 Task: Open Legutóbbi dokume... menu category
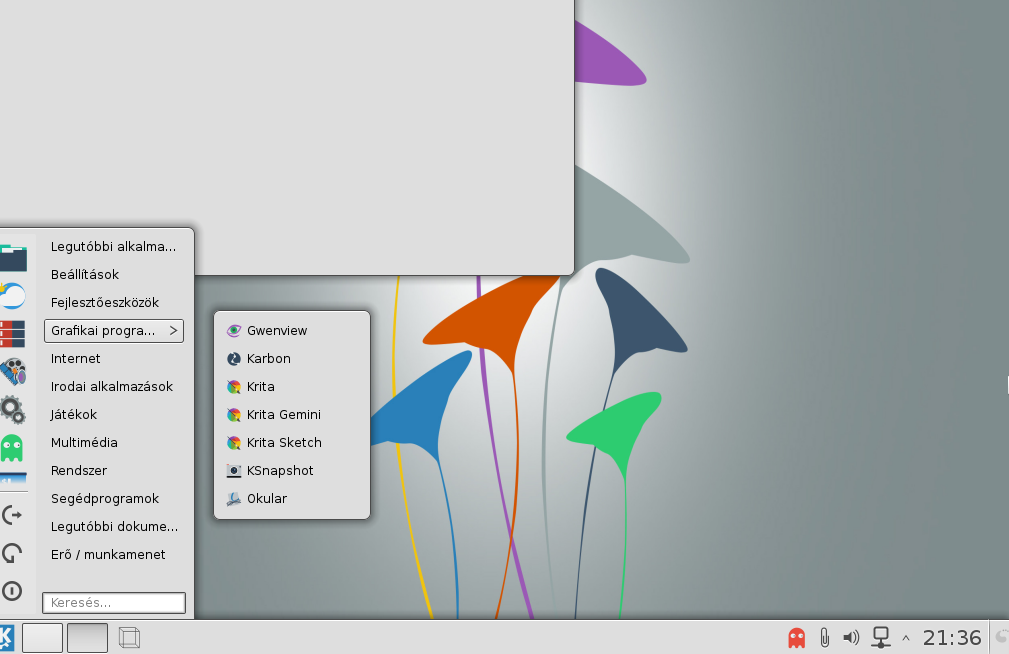pos(114,527)
